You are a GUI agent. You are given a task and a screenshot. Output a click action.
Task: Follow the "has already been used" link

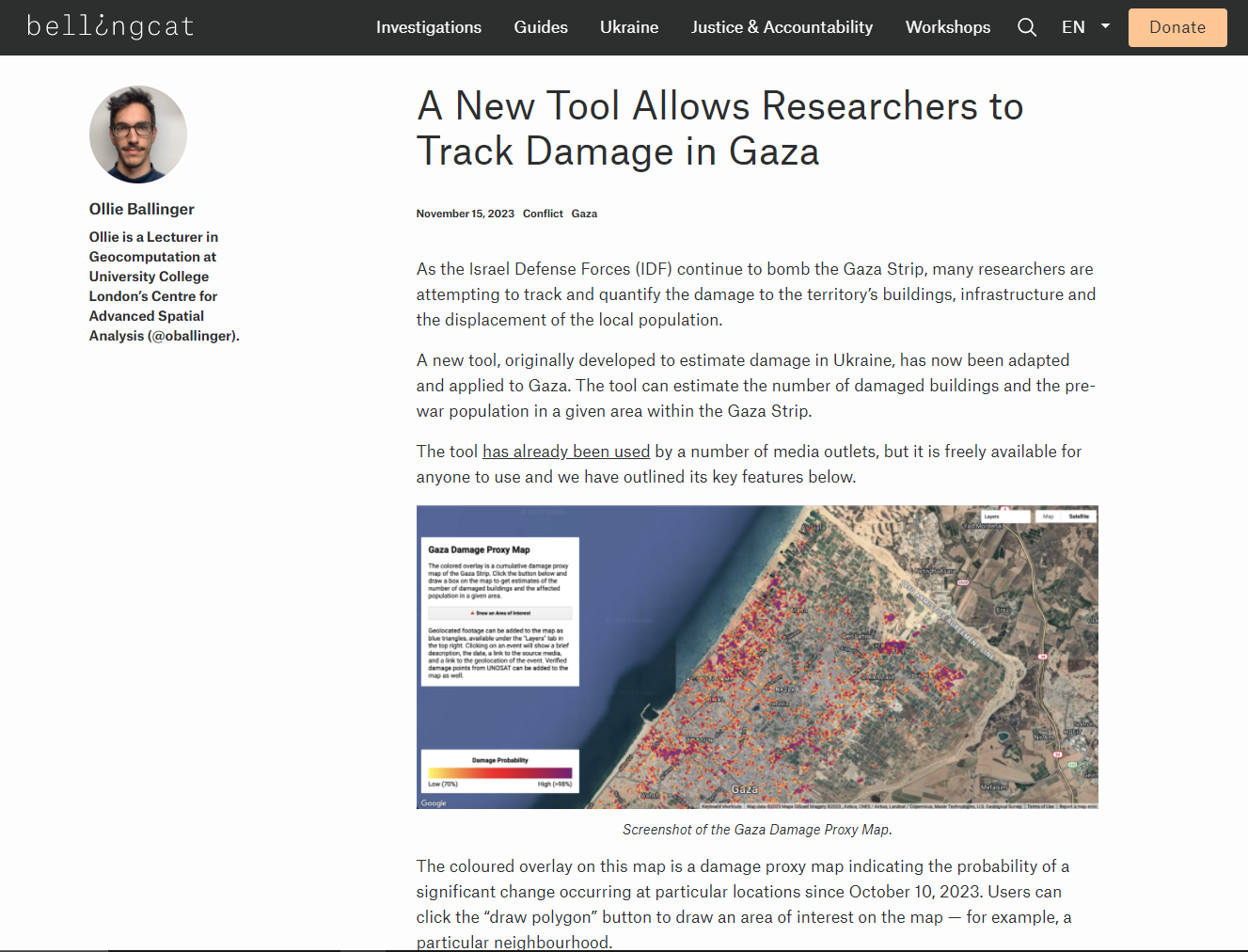point(566,452)
